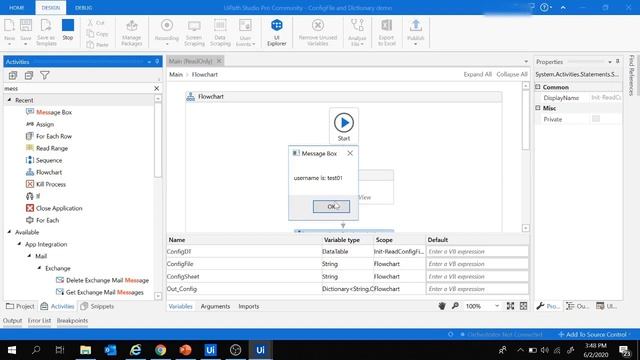Collapse all activities tree icon
Image resolution: width=640 pixels, height=360 pixels.
[x=29, y=75]
